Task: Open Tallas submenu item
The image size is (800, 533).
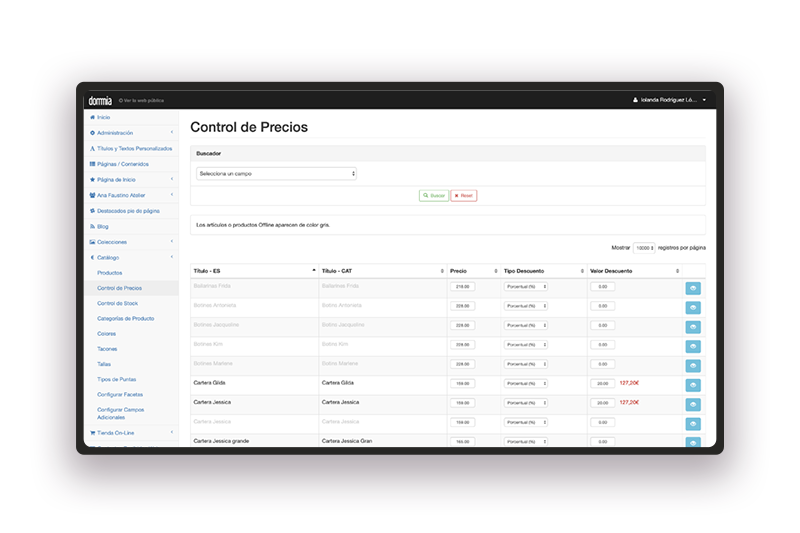Action: coord(104,364)
